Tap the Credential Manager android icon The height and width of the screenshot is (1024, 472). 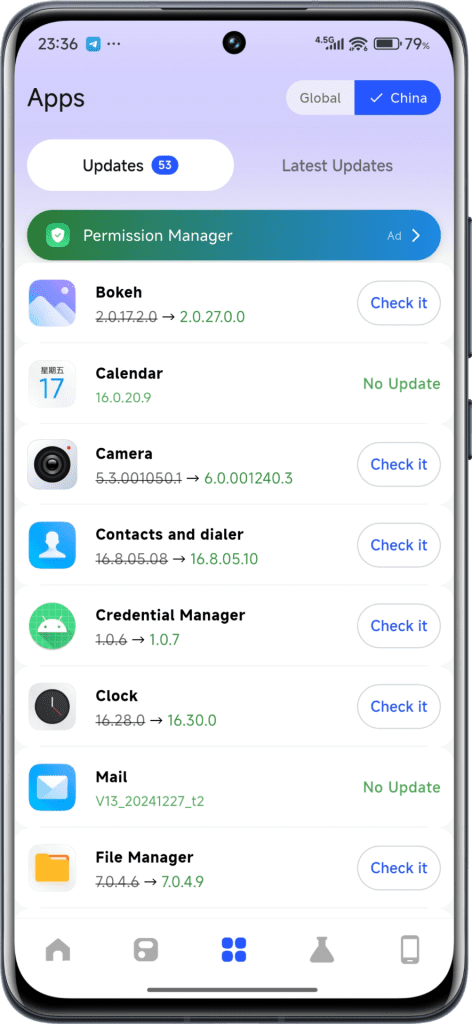(52, 626)
